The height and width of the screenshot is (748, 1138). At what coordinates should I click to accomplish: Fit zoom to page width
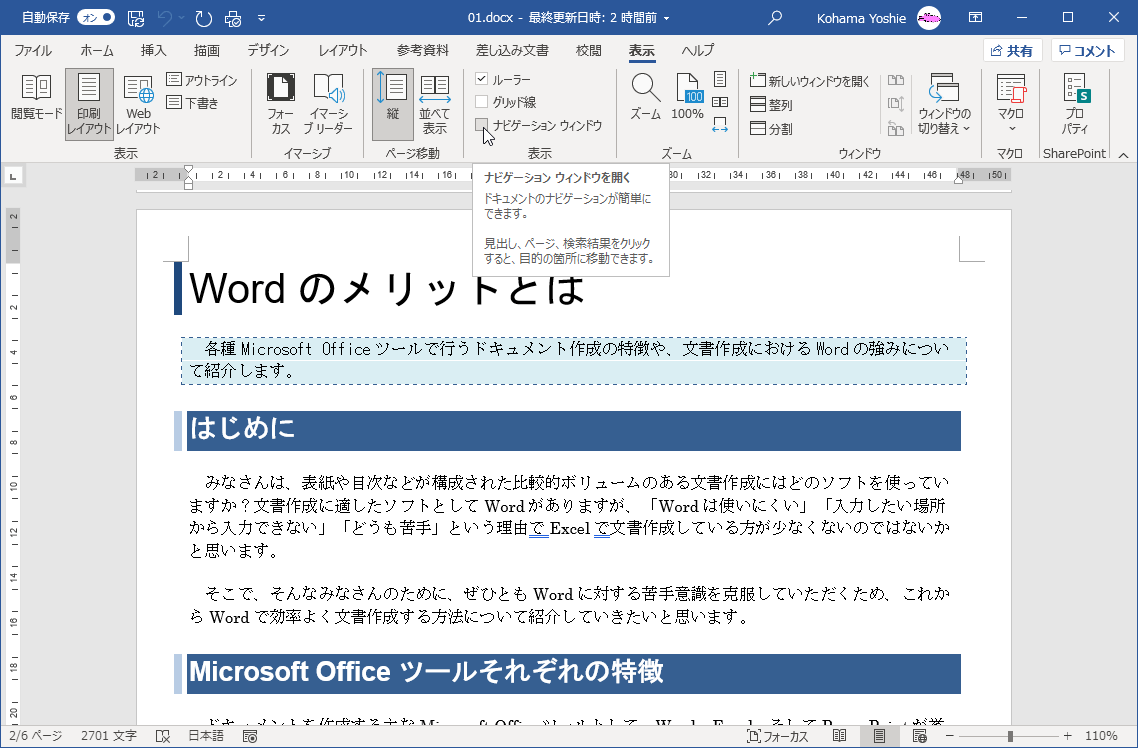[x=720, y=126]
